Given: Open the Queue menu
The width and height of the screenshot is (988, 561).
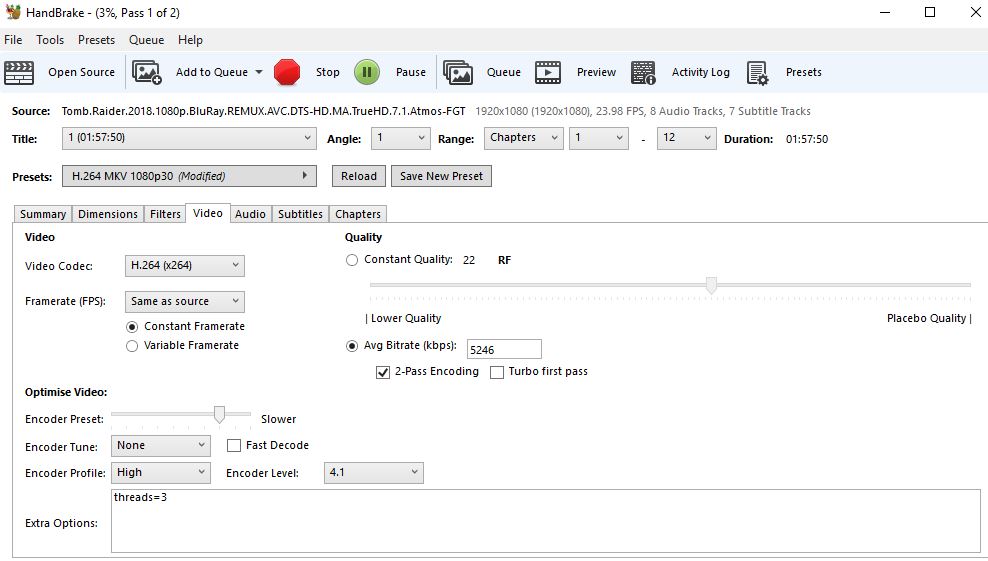Looking at the screenshot, I should 146,40.
